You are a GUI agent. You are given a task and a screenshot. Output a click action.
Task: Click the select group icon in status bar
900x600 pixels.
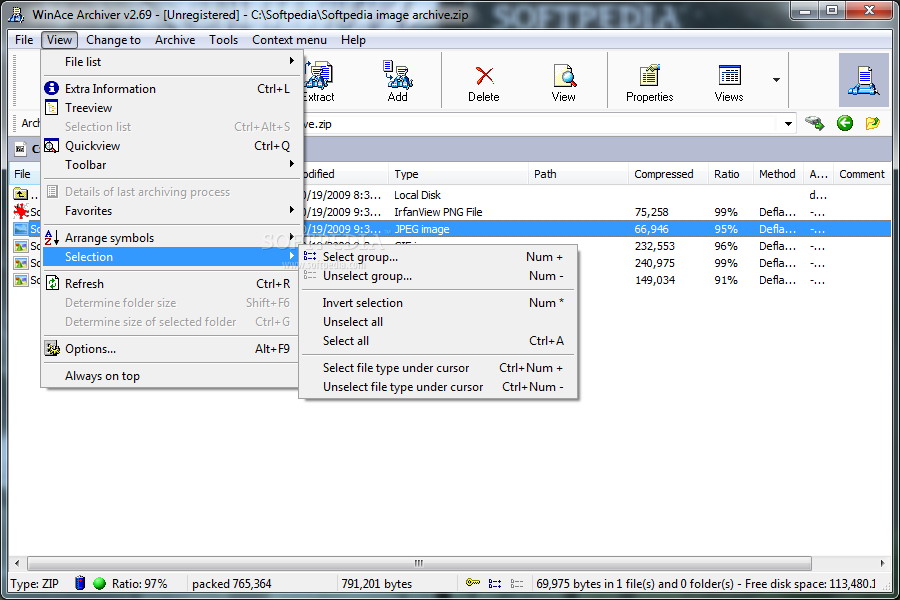click(495, 583)
